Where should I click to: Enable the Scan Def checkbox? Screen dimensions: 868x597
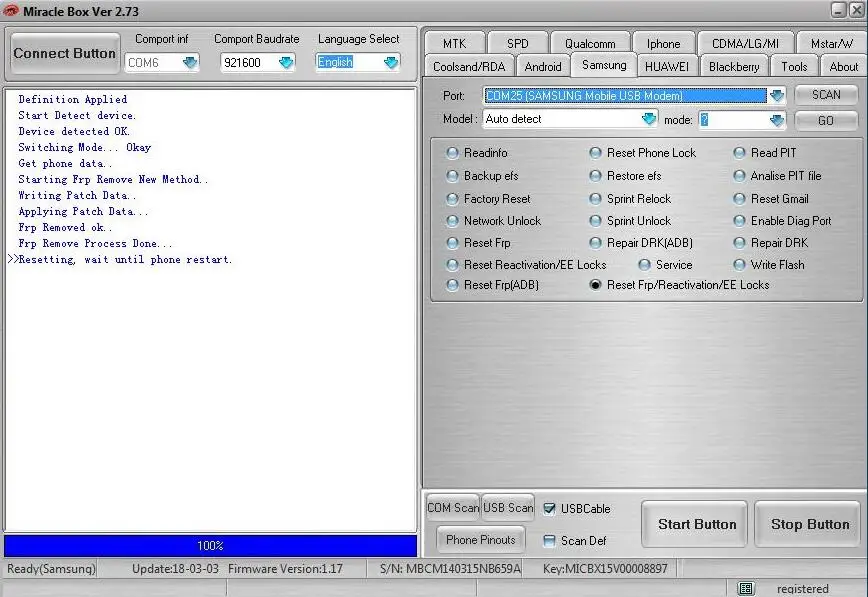point(549,541)
